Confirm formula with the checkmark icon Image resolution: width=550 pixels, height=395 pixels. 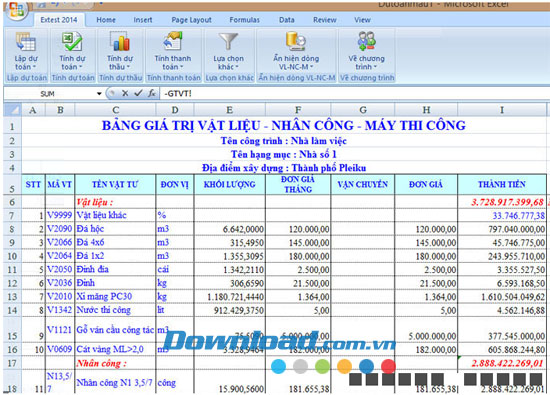138,93
